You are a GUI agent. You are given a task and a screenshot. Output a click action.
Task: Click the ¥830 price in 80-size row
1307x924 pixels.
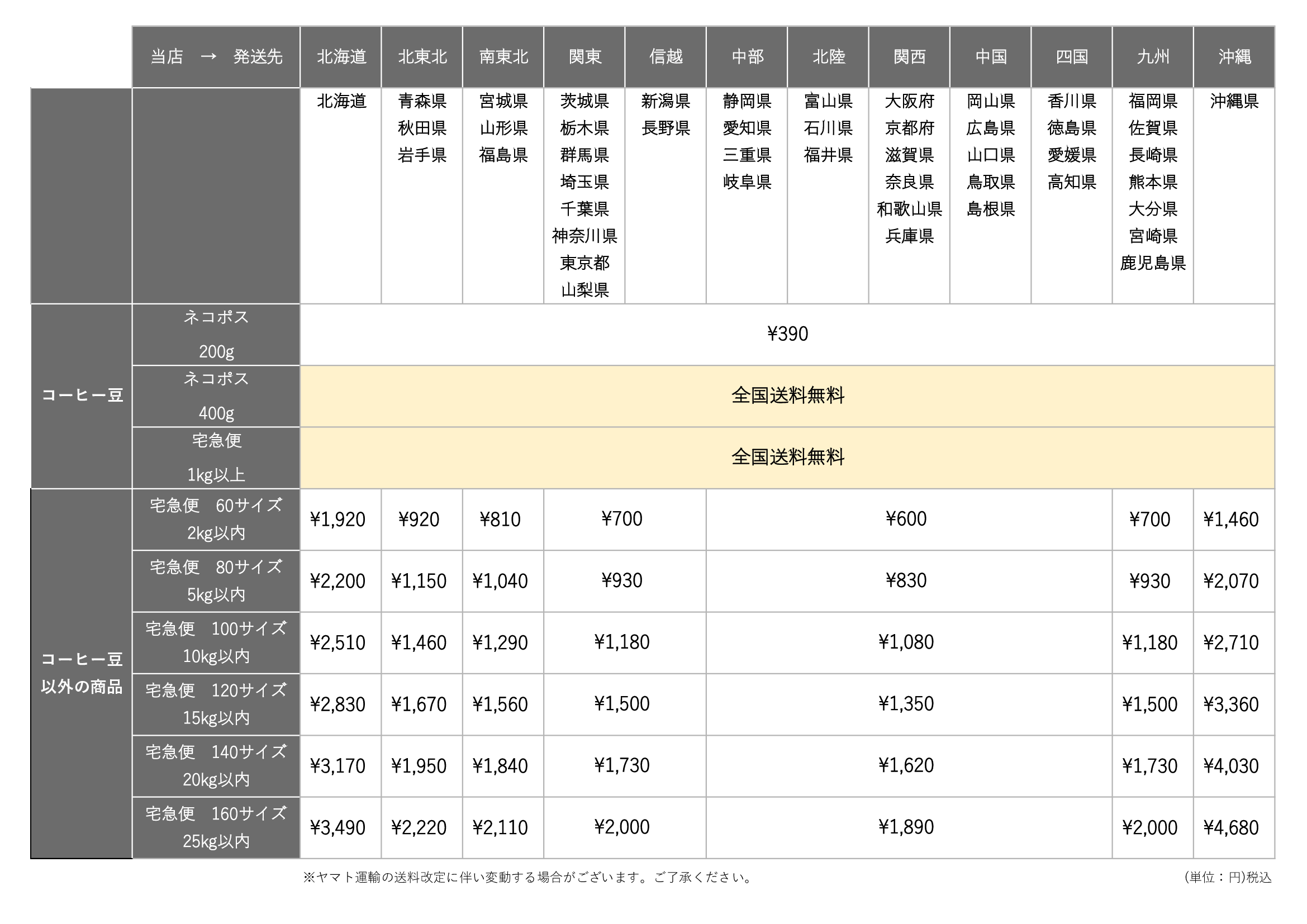click(x=906, y=581)
